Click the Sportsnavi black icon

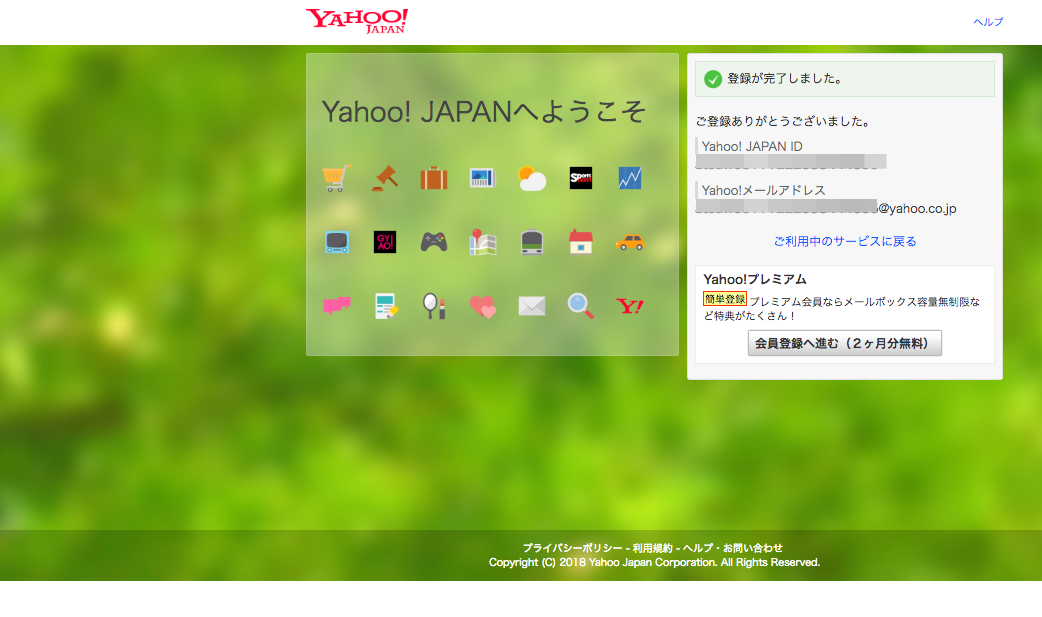(581, 178)
